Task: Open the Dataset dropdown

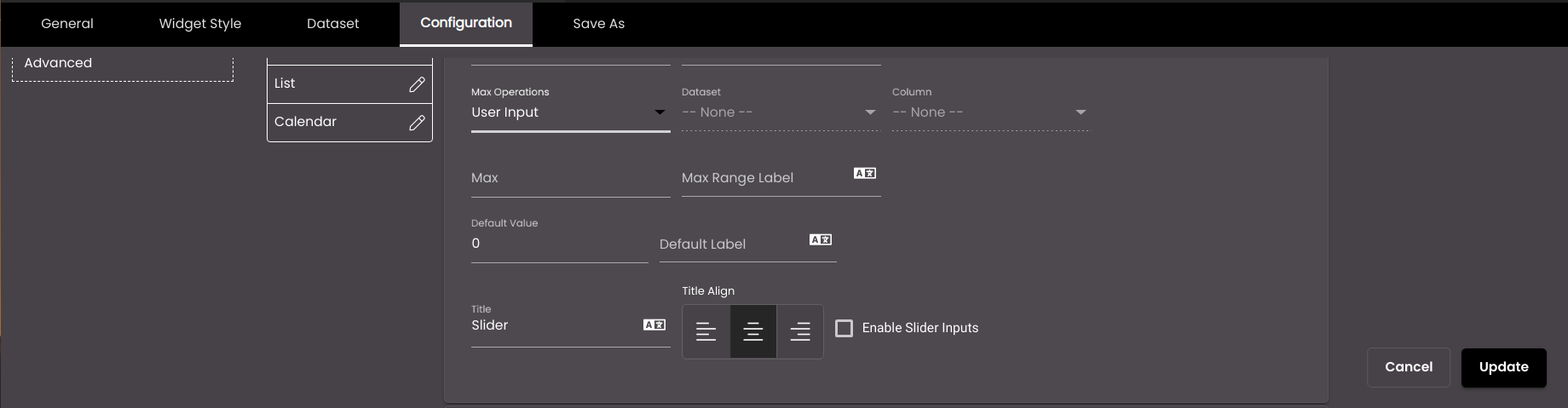Action: pyautogui.click(x=780, y=112)
